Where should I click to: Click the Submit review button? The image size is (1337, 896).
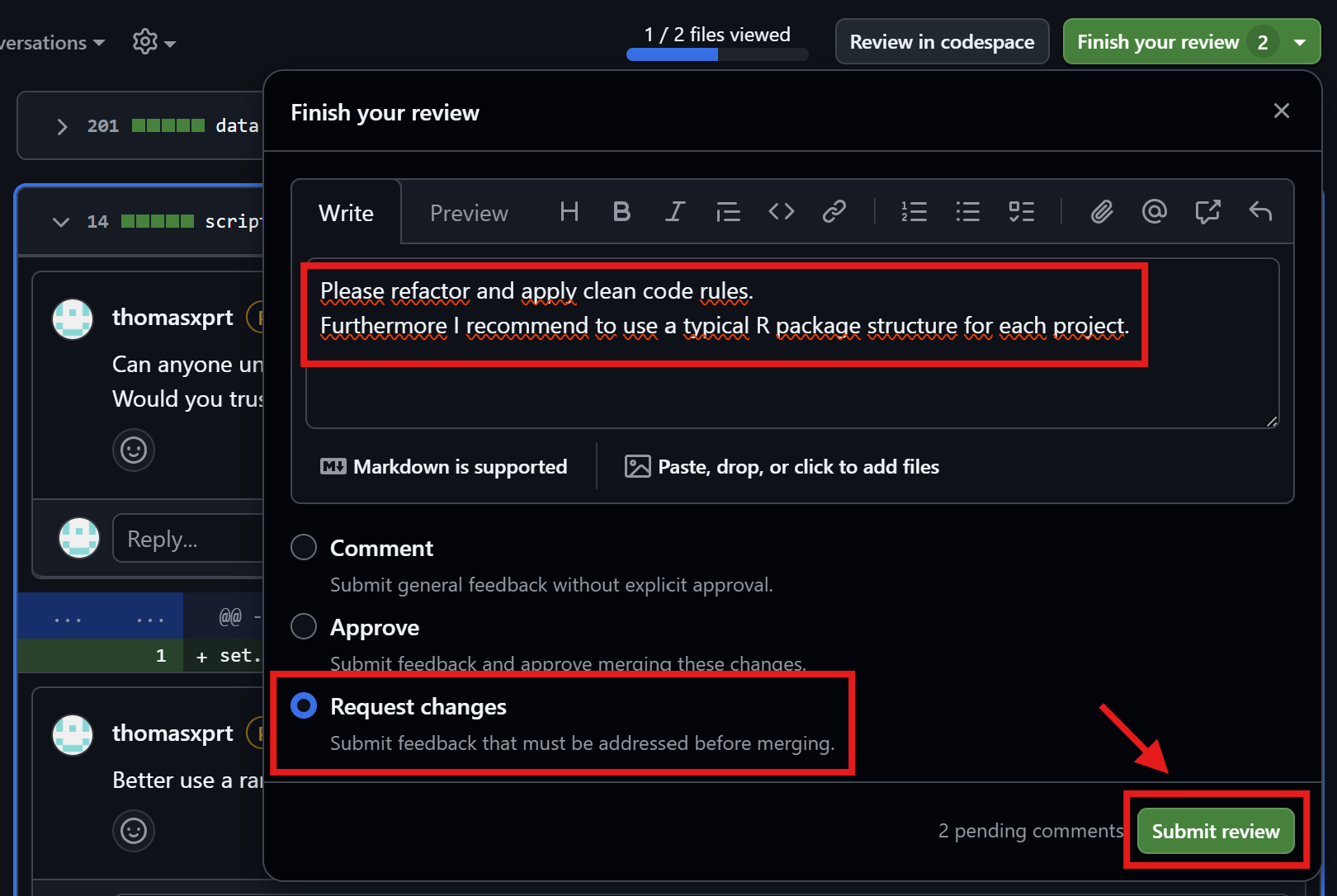coord(1215,831)
